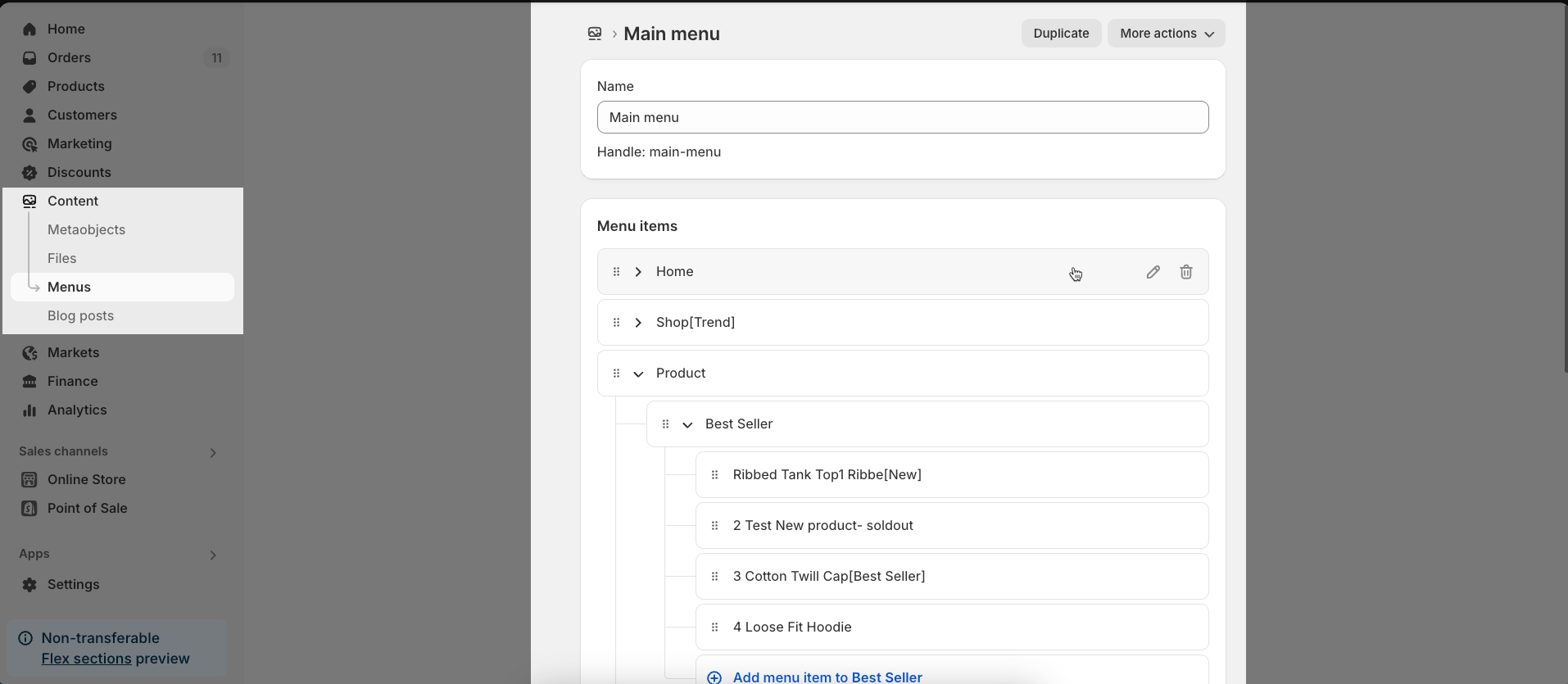
Task: Click the Home icon in sidebar
Action: (29, 29)
